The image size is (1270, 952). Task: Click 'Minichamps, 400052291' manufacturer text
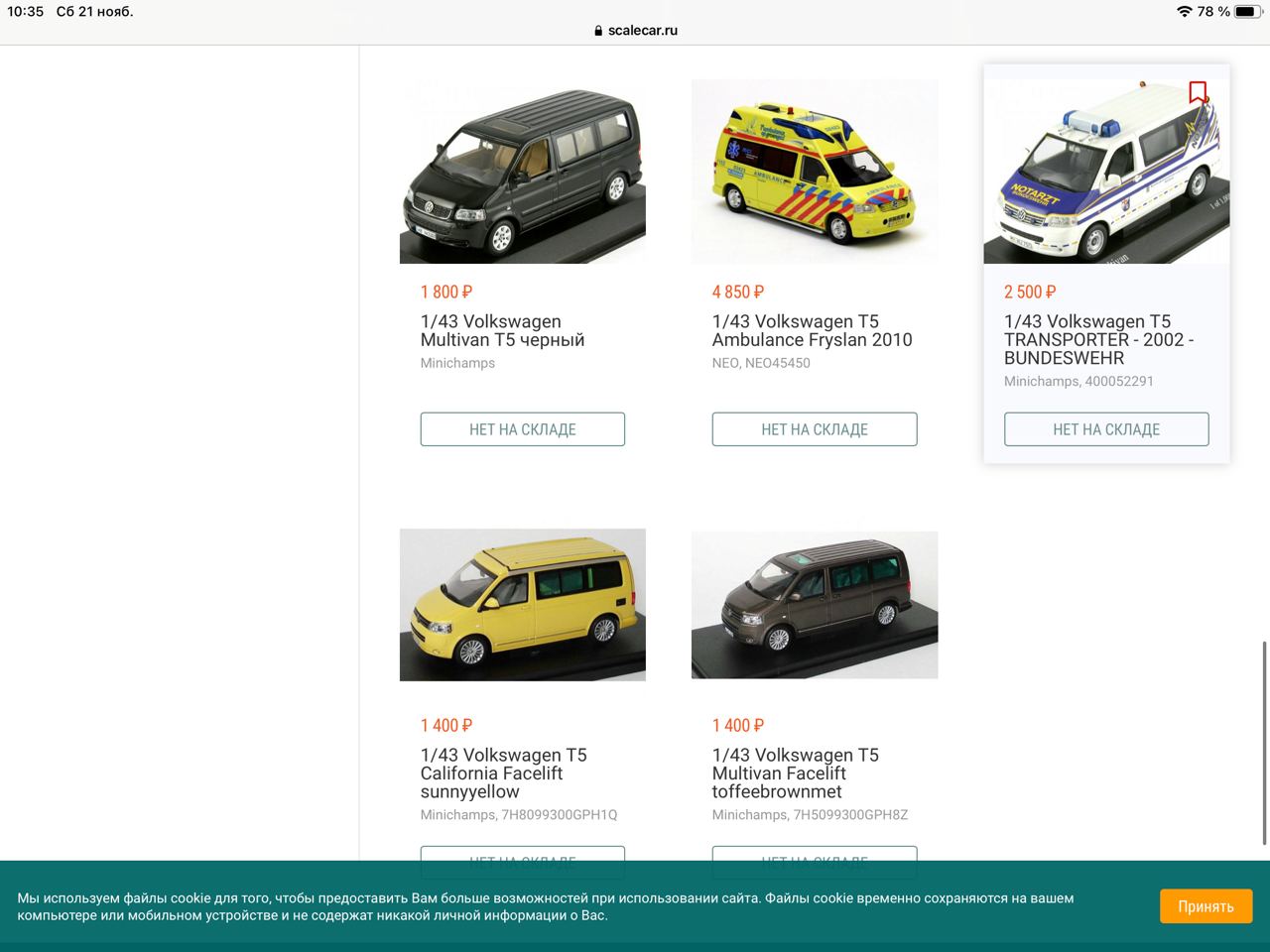1079,381
